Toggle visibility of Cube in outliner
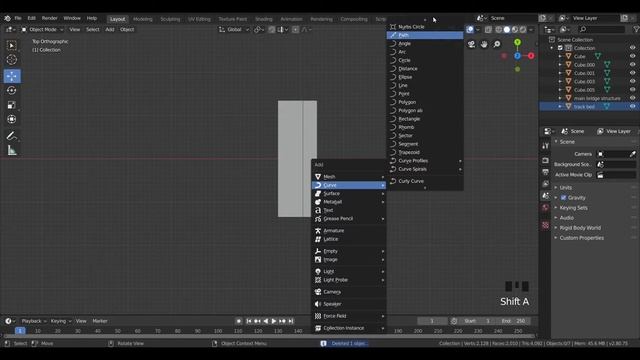This screenshot has width=640, height=360. (632, 56)
